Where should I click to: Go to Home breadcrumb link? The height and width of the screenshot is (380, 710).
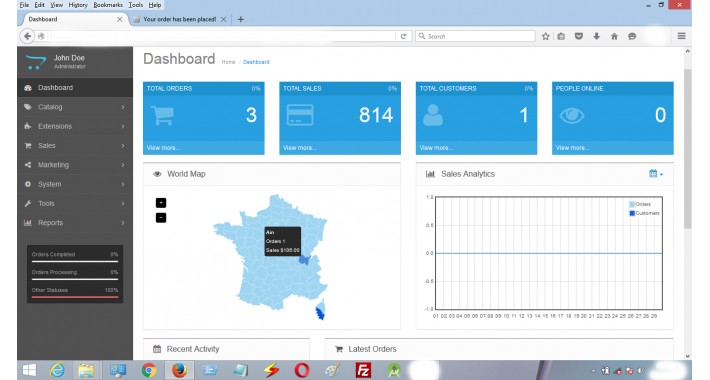coord(228,62)
